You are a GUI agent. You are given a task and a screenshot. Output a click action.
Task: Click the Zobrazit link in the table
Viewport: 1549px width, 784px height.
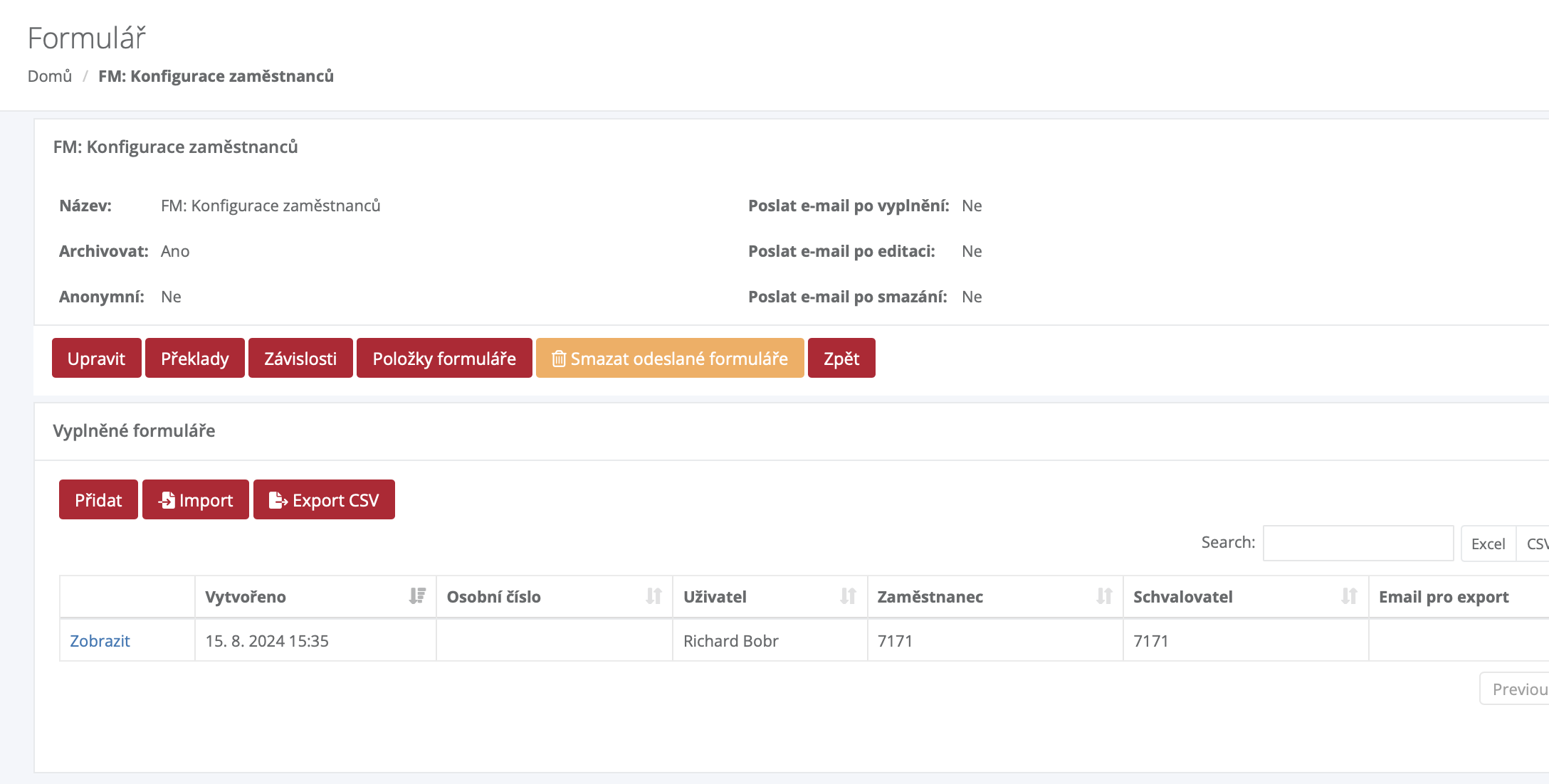pos(100,640)
